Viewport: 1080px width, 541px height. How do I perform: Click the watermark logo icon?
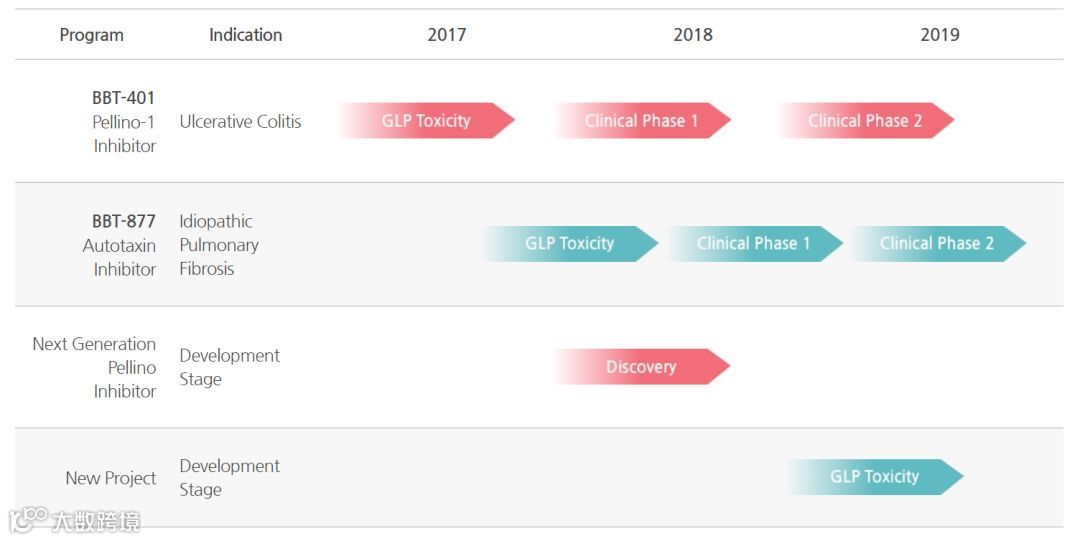pyautogui.click(x=29, y=519)
